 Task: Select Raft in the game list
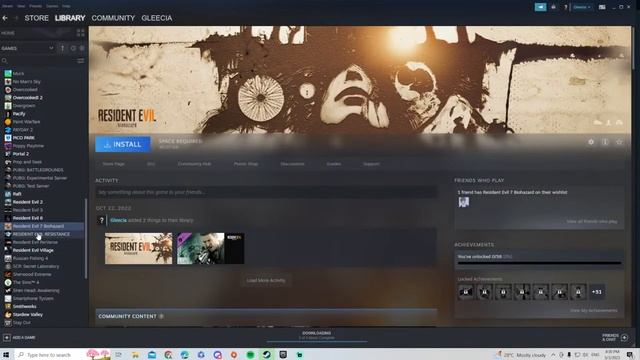point(17,194)
